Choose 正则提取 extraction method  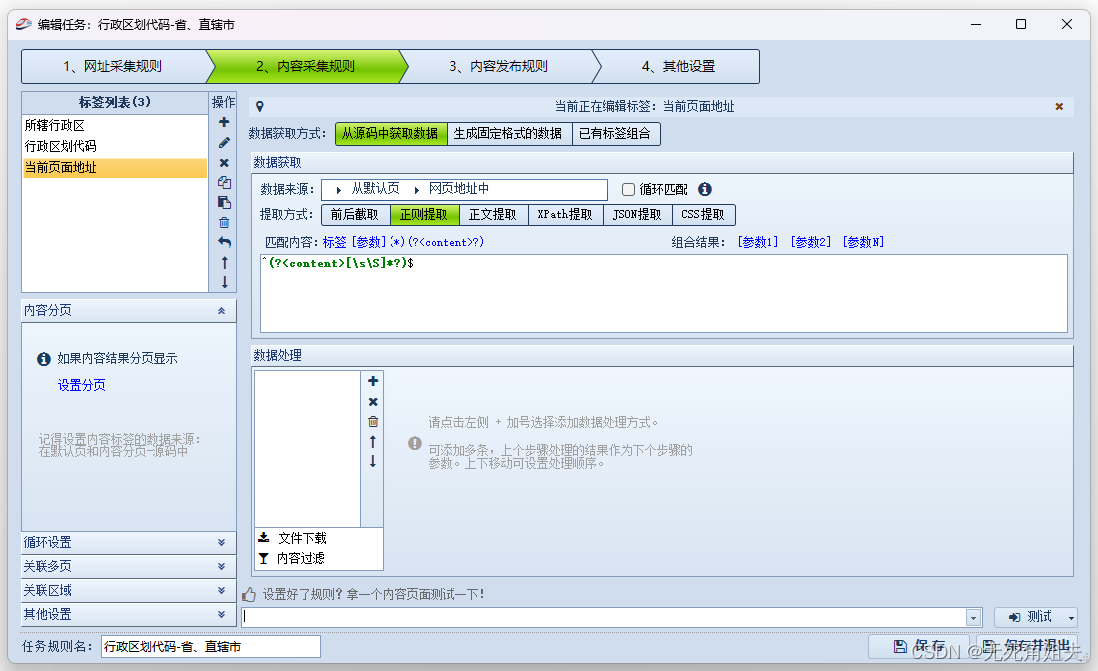point(424,214)
